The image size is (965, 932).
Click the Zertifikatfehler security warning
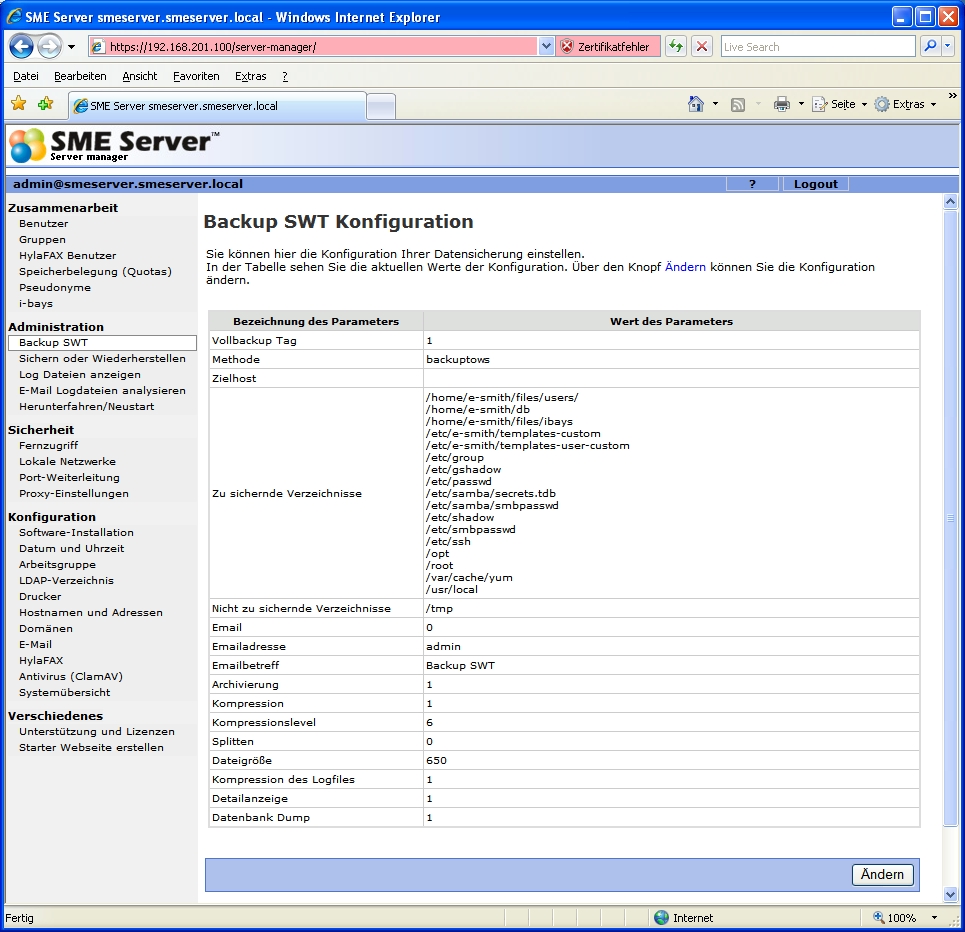(608, 47)
